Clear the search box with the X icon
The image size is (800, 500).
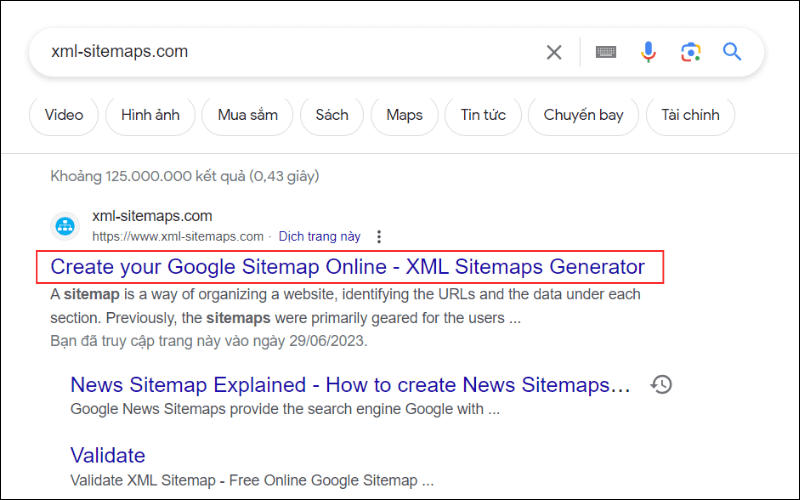554,52
